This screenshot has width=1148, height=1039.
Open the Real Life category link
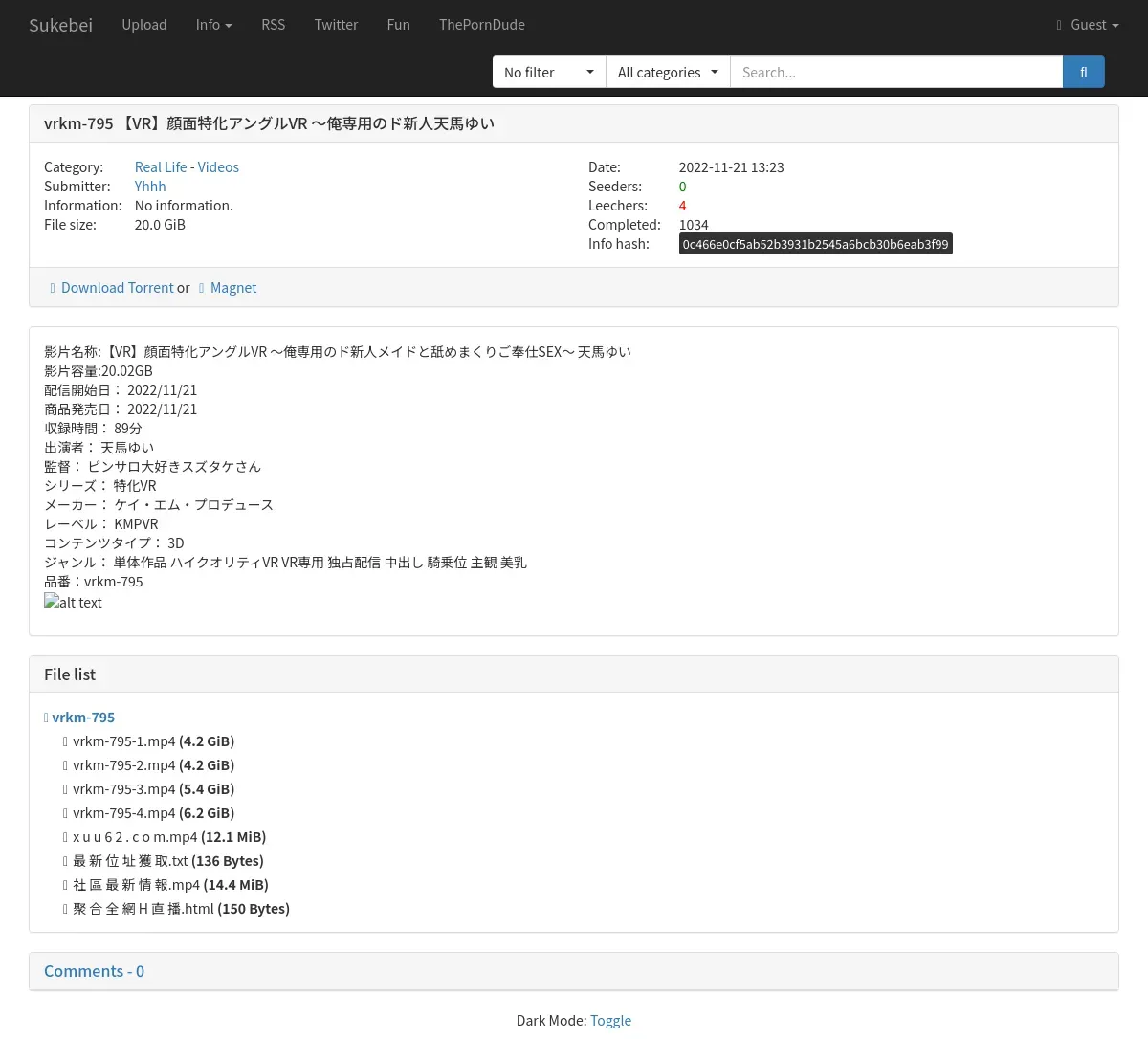point(161,167)
